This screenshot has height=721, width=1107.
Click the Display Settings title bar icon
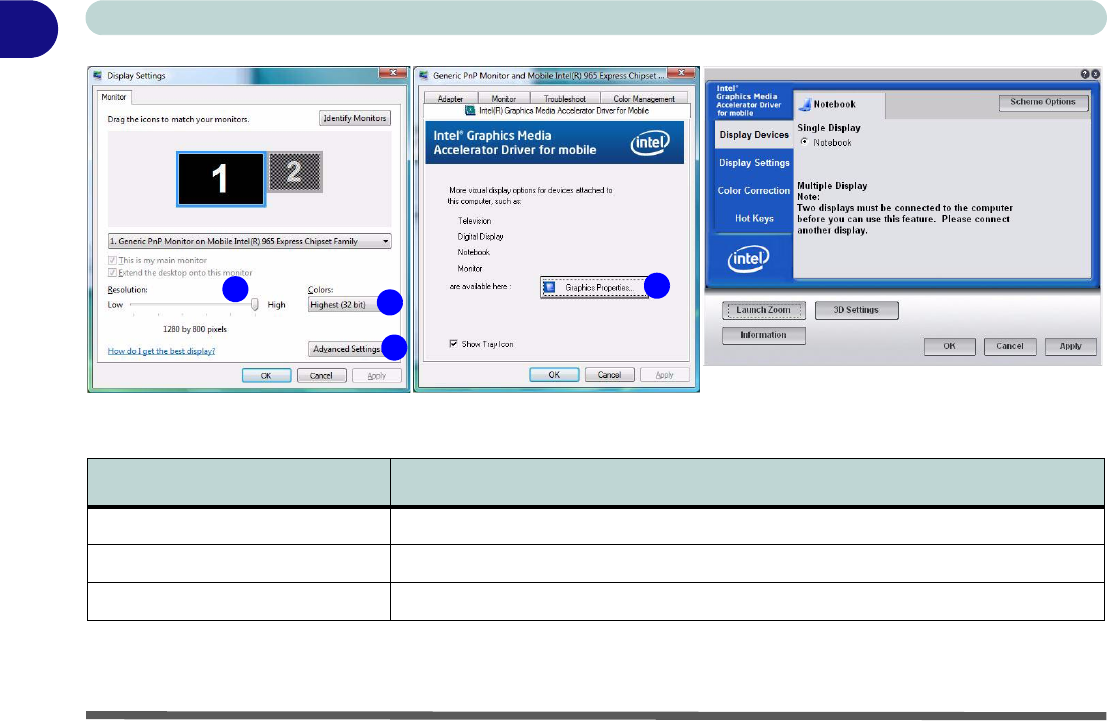pyautogui.click(x=97, y=75)
